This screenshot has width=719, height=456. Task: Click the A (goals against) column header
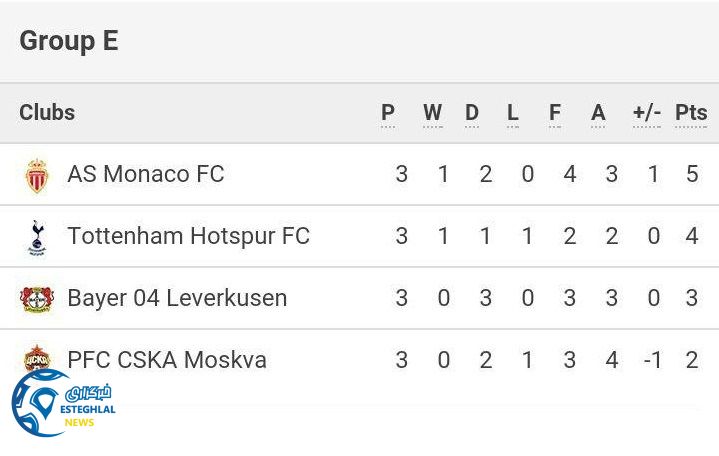598,113
